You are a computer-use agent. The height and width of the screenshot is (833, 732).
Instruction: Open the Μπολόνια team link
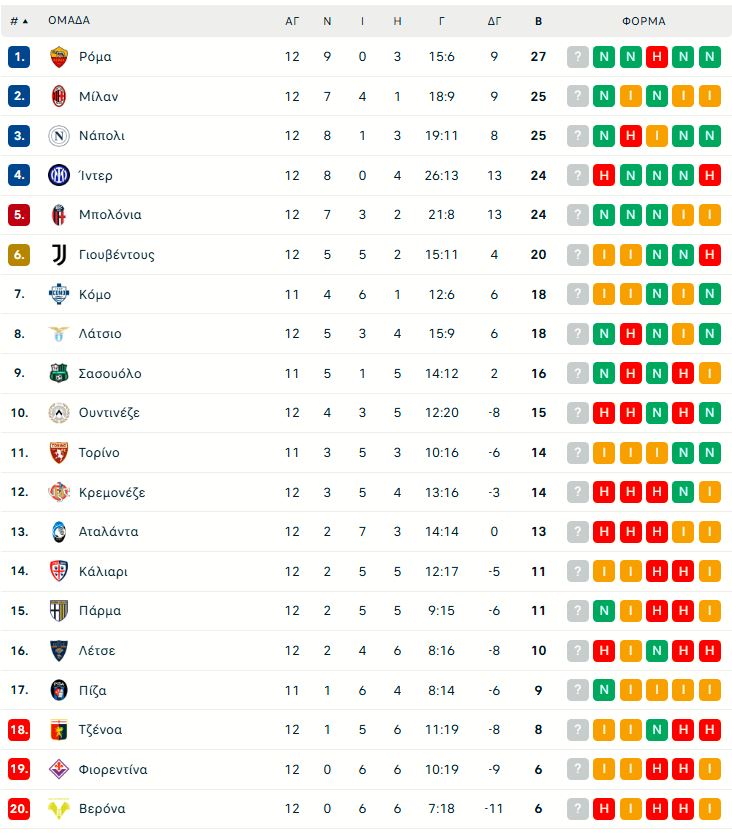pyautogui.click(x=110, y=215)
